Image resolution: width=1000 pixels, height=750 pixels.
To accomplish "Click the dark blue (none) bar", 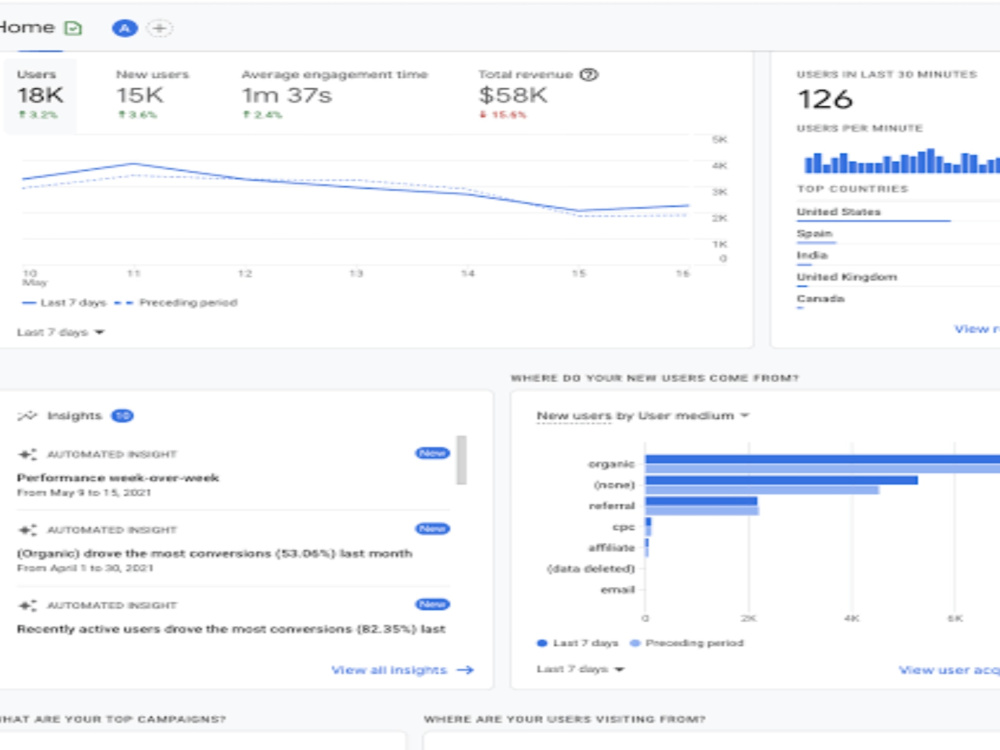I will pyautogui.click(x=782, y=480).
